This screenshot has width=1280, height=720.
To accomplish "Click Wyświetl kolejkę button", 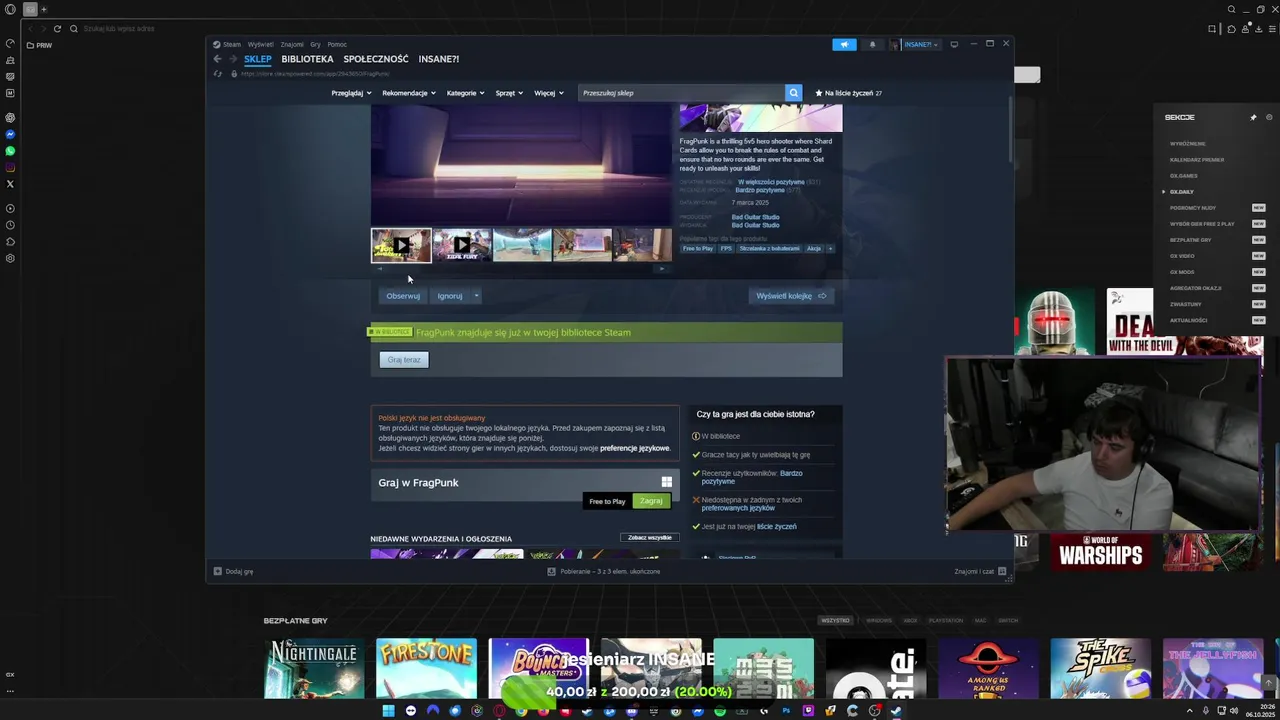I will [x=791, y=296].
